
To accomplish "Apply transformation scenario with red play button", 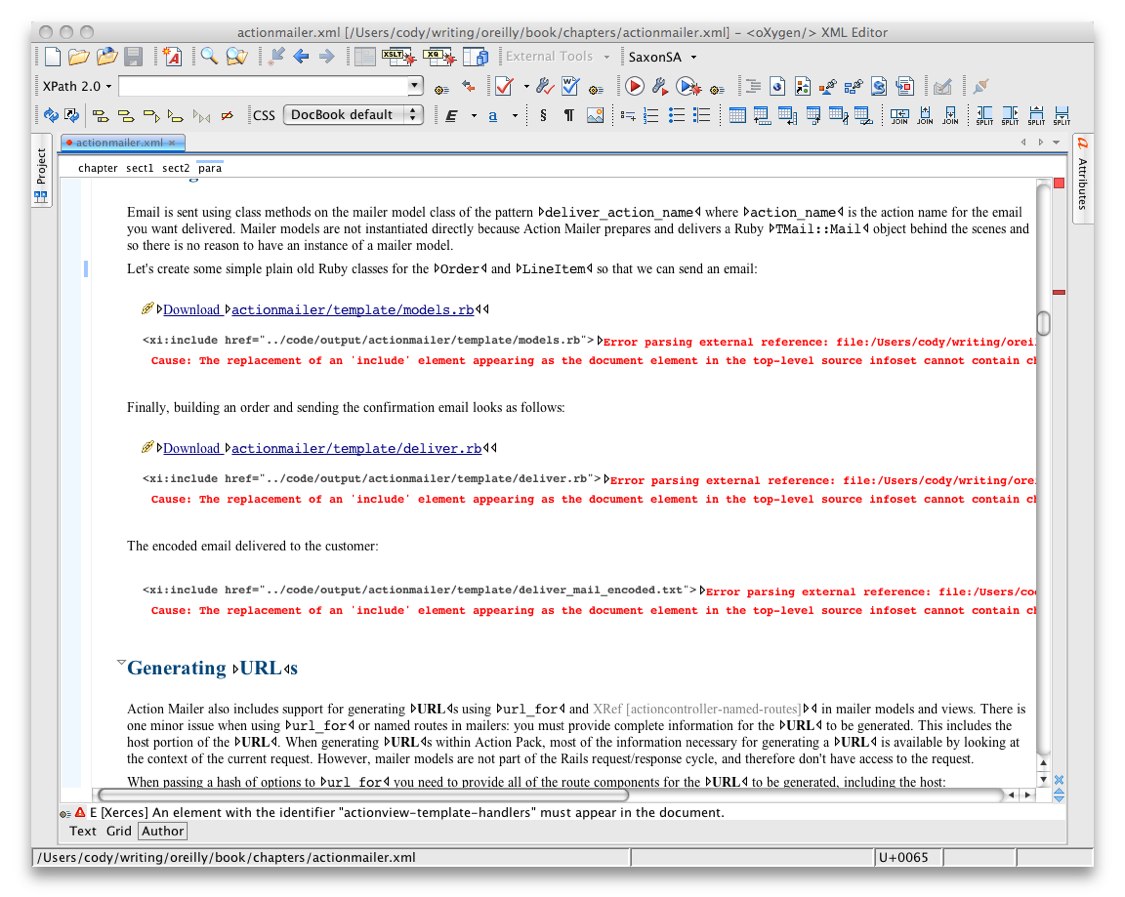I will tap(634, 87).
